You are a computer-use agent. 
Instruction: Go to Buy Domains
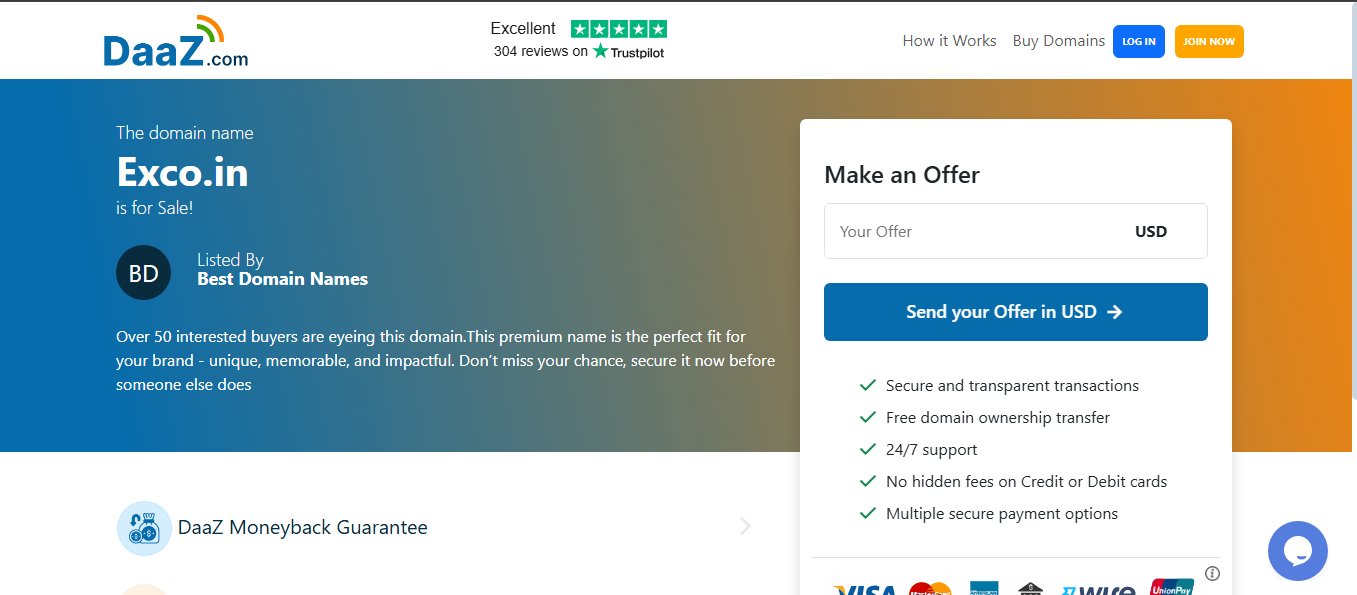(x=1058, y=41)
